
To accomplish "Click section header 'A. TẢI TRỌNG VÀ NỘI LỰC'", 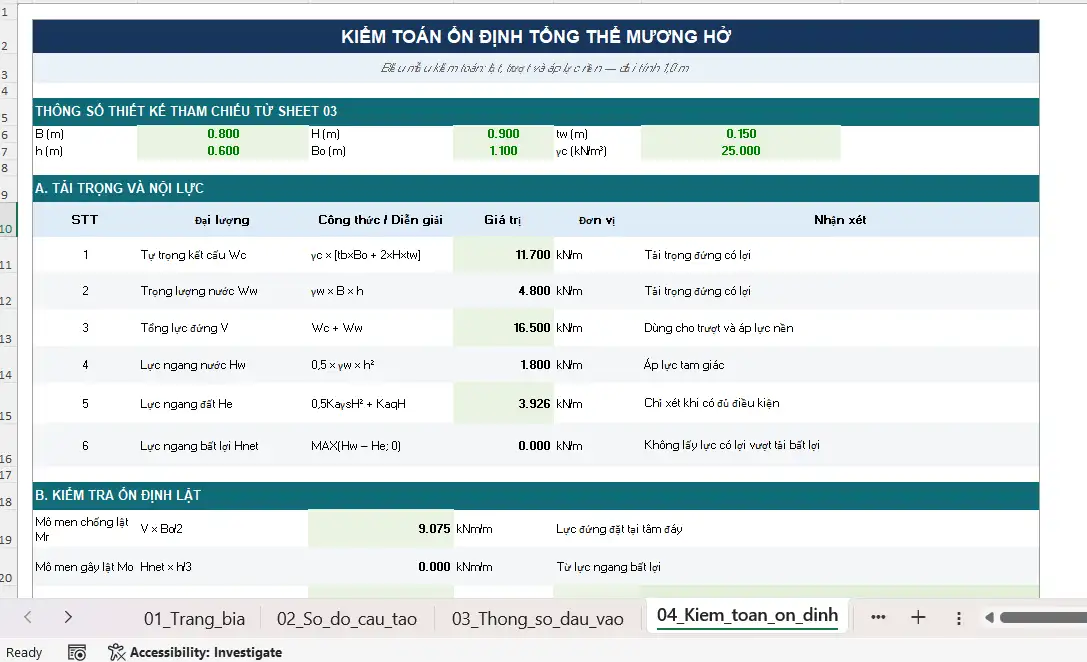I will coord(535,188).
